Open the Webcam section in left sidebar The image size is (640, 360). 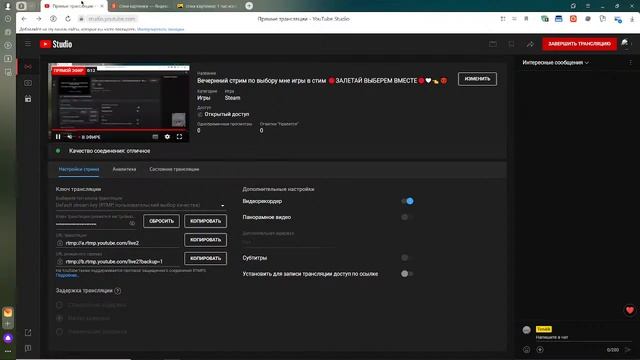28,83
